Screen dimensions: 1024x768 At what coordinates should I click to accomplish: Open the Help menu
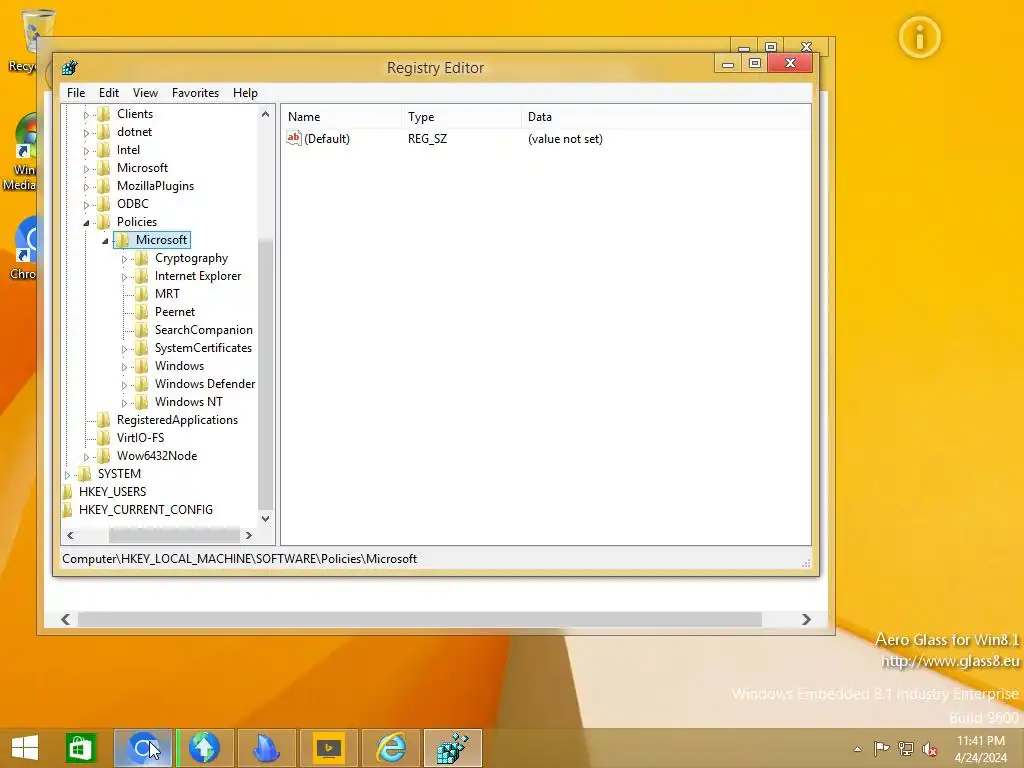tap(245, 93)
